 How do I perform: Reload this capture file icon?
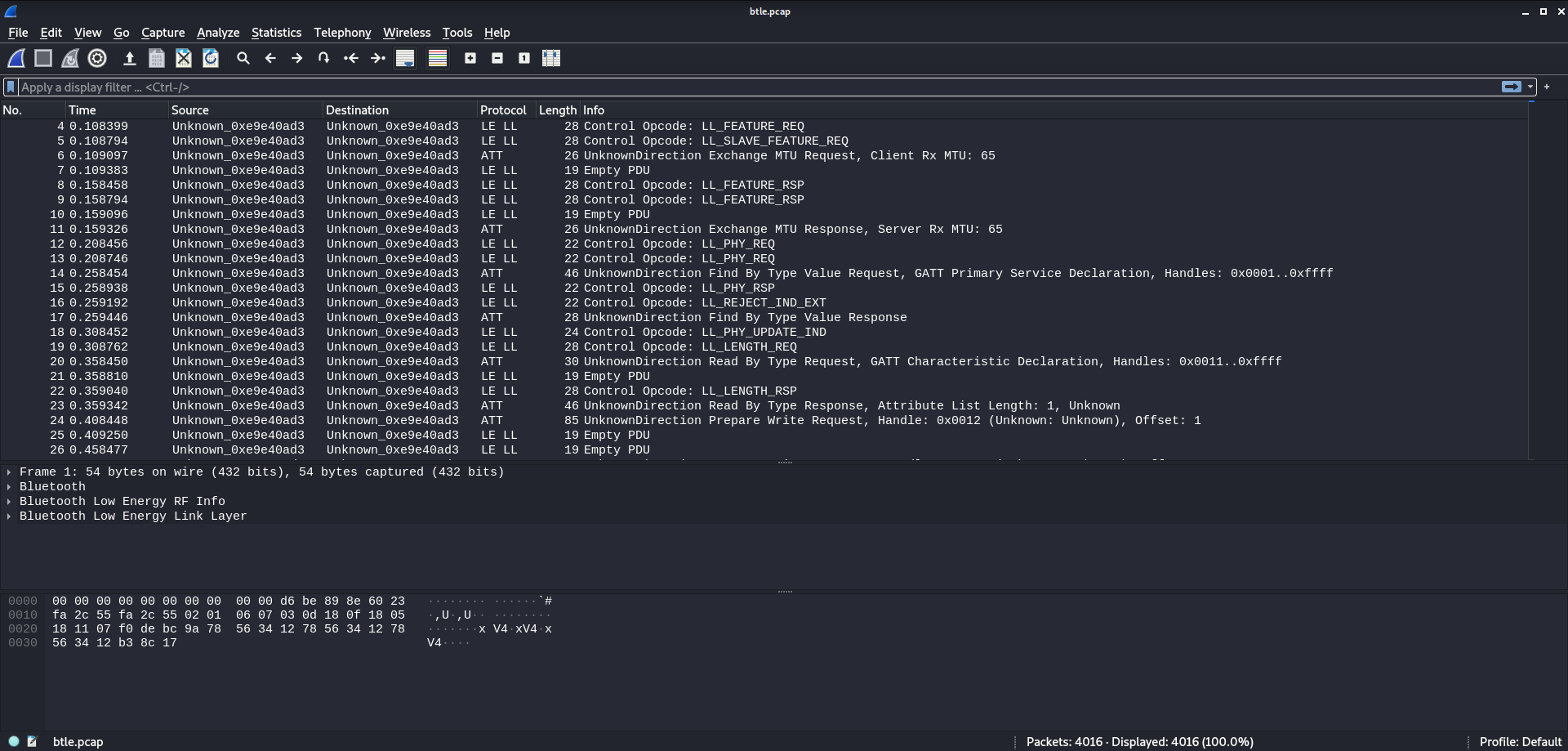pos(211,58)
